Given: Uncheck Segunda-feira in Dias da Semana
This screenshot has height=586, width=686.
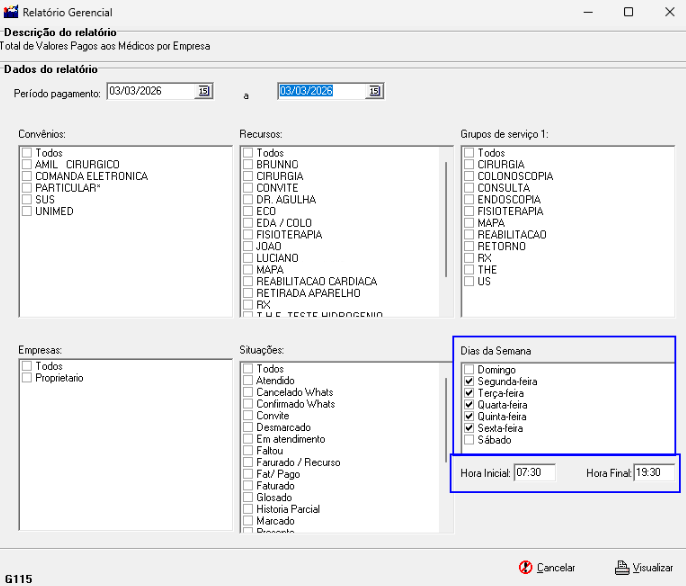Looking at the screenshot, I should [x=469, y=381].
